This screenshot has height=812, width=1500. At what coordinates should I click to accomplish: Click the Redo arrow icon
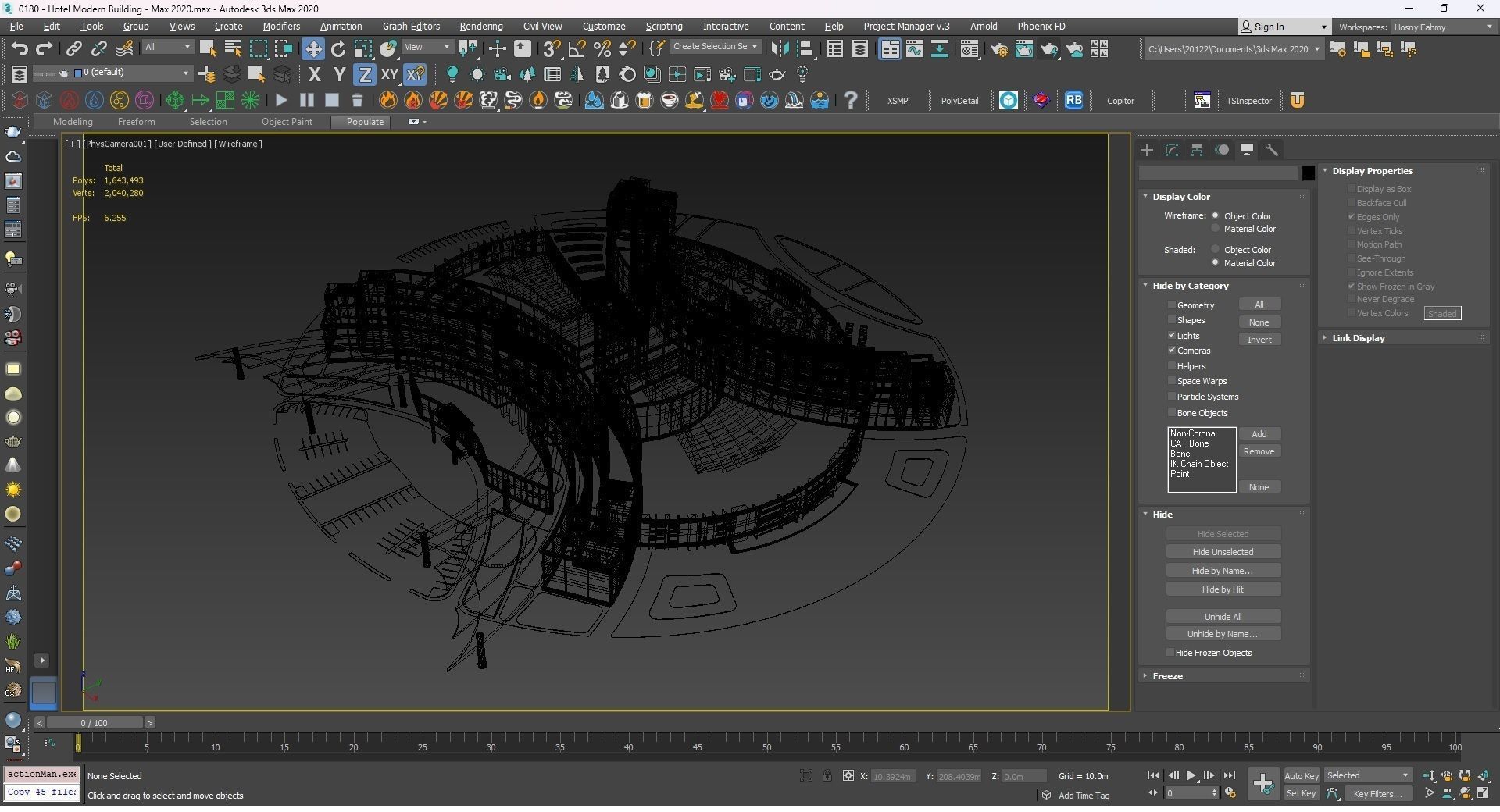coord(45,48)
